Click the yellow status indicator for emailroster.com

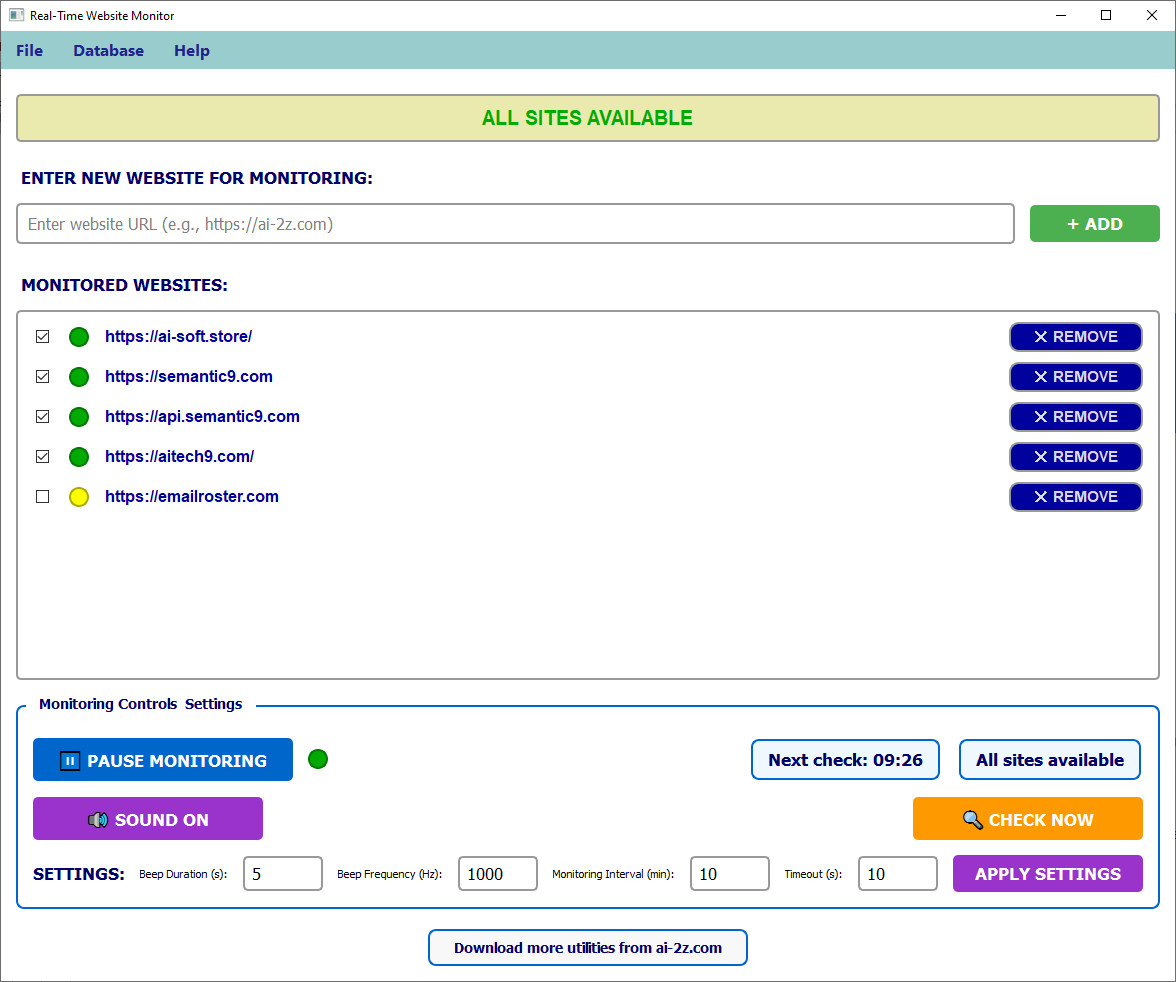[x=79, y=497]
